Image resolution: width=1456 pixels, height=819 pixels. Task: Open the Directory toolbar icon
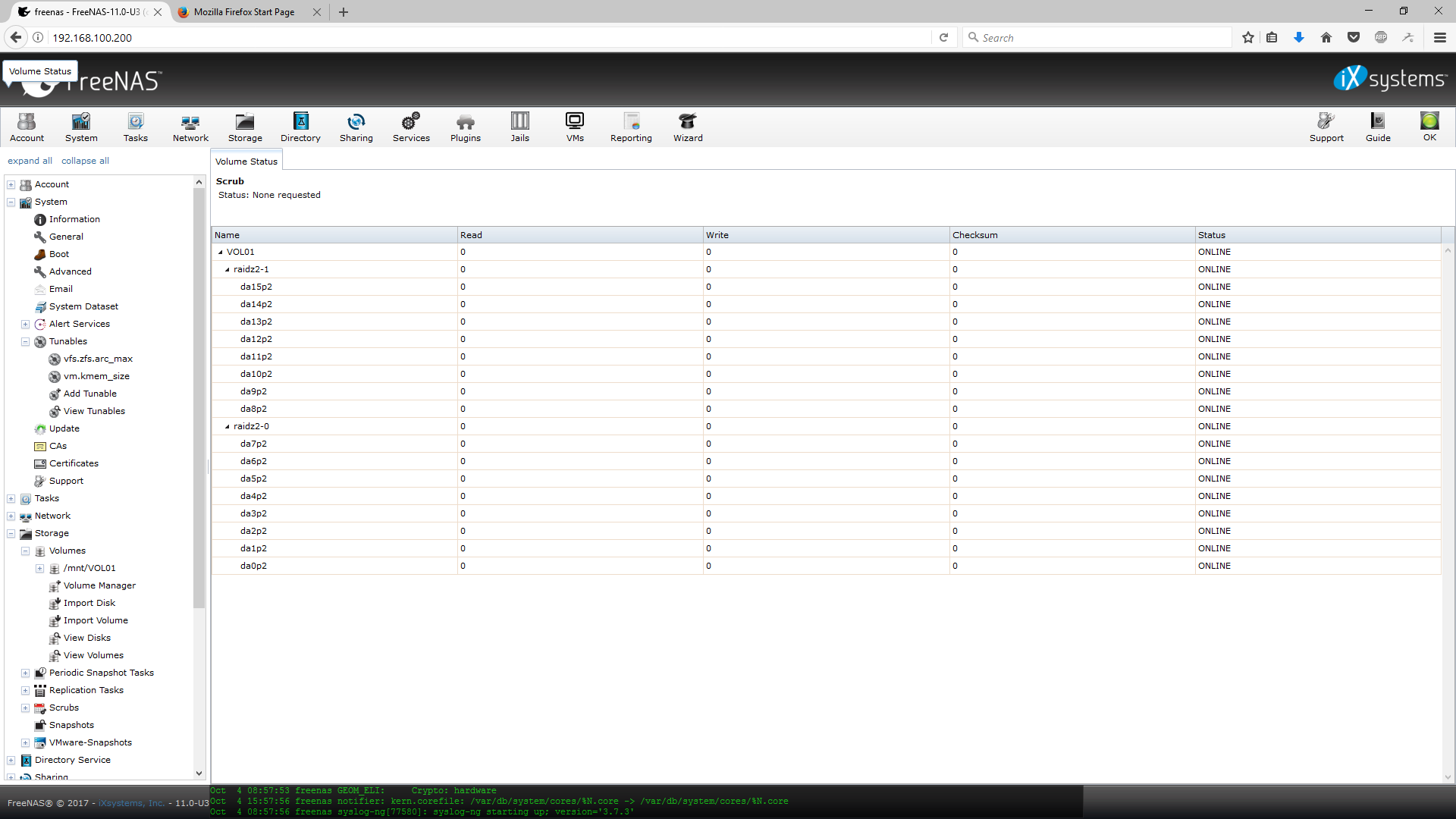(300, 127)
